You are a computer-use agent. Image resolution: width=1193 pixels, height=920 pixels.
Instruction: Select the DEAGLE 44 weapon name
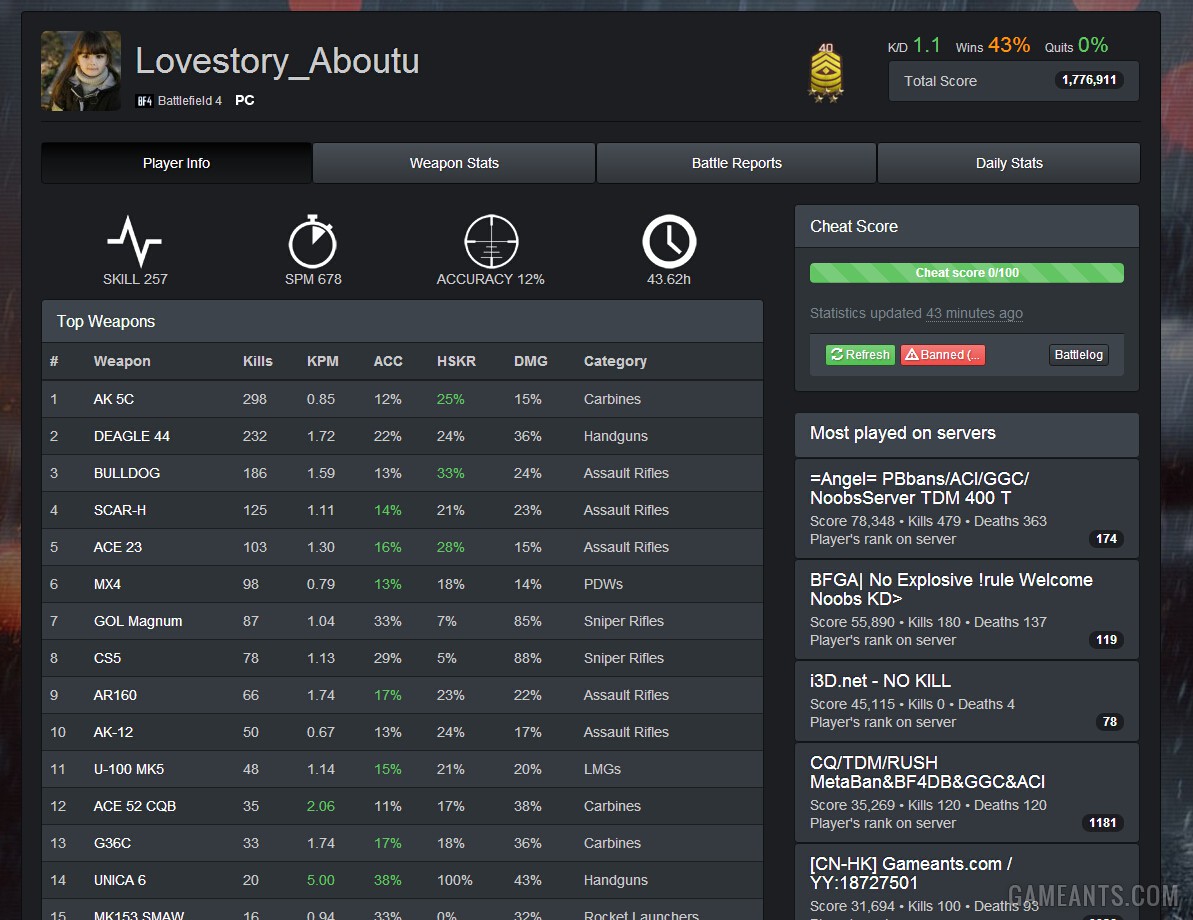(x=132, y=436)
